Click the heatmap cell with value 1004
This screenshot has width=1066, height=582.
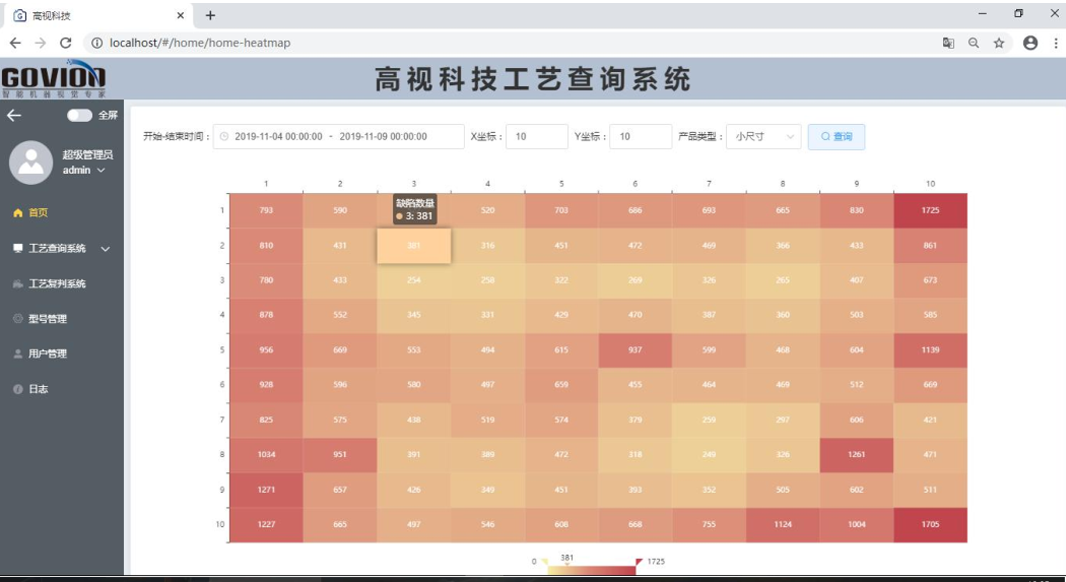pos(857,524)
